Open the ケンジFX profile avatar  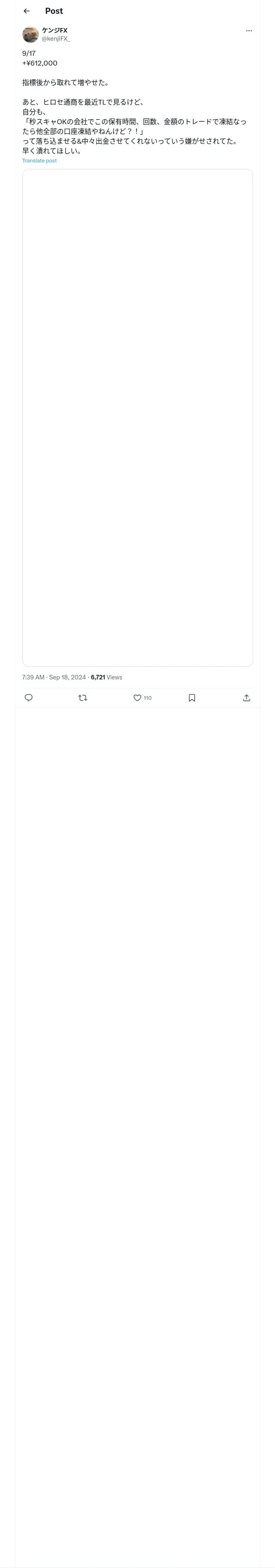[31, 34]
